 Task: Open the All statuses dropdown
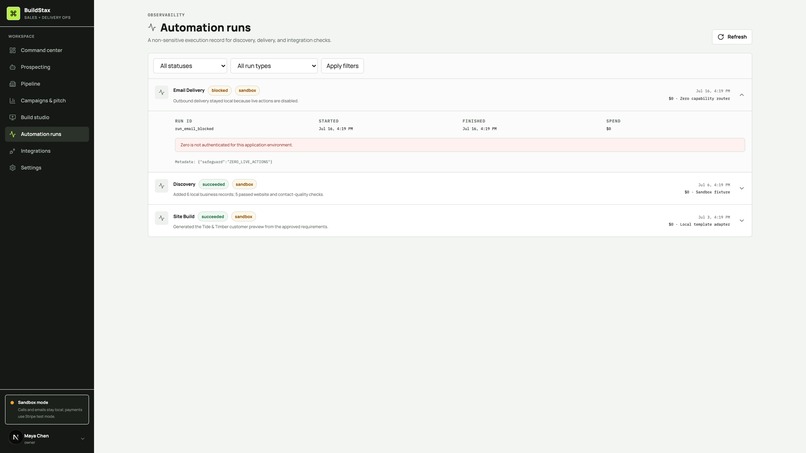click(x=190, y=66)
